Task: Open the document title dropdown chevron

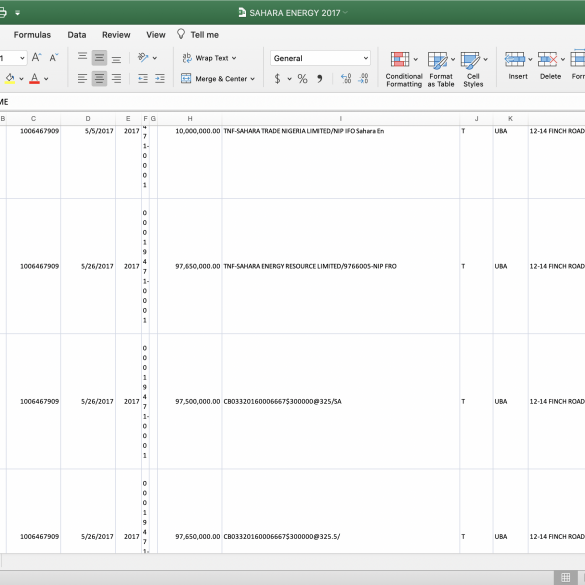Action: (345, 13)
